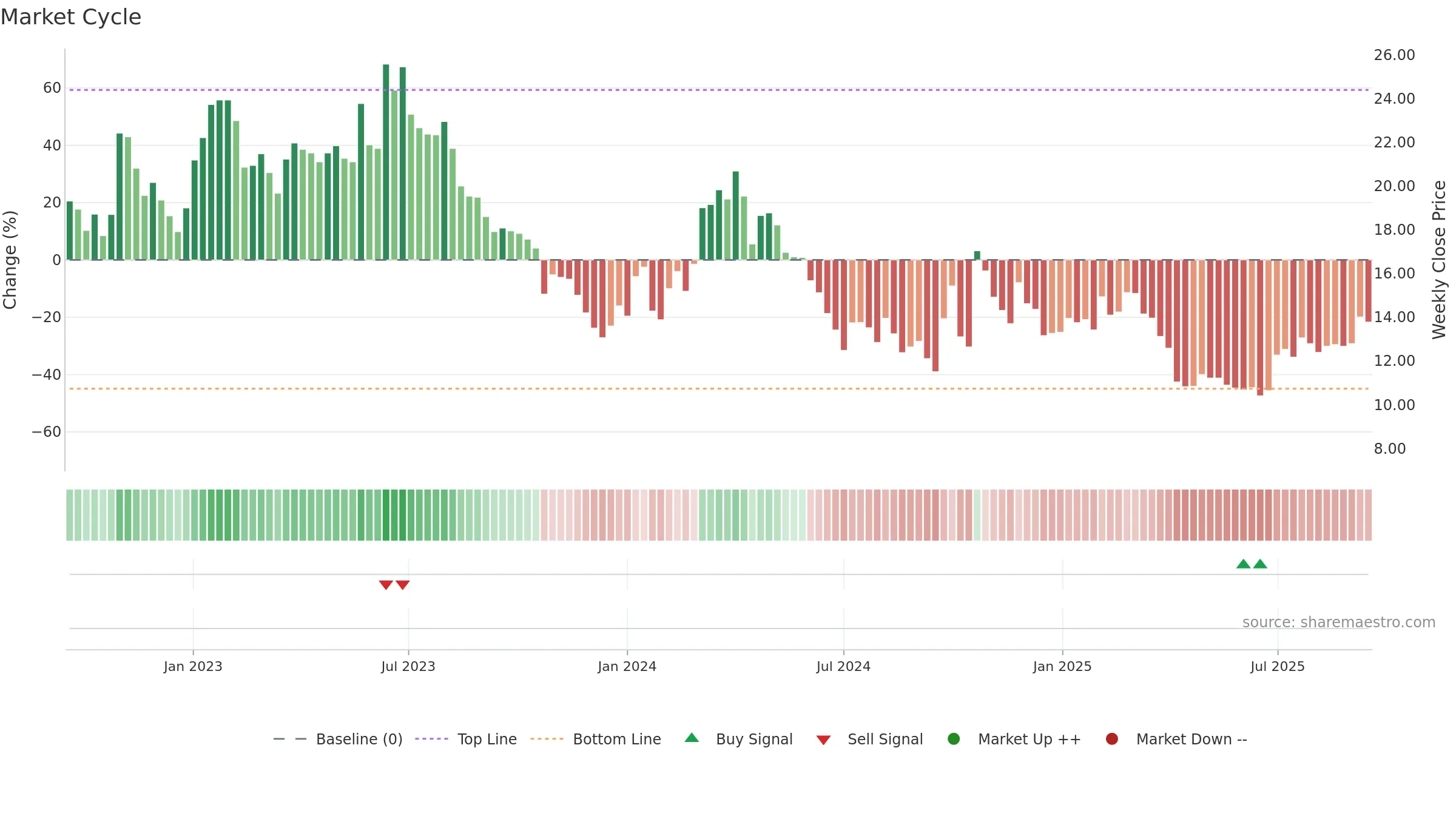Click the Change (%) axis title
This screenshot has width=1456, height=819.
click(x=10, y=260)
